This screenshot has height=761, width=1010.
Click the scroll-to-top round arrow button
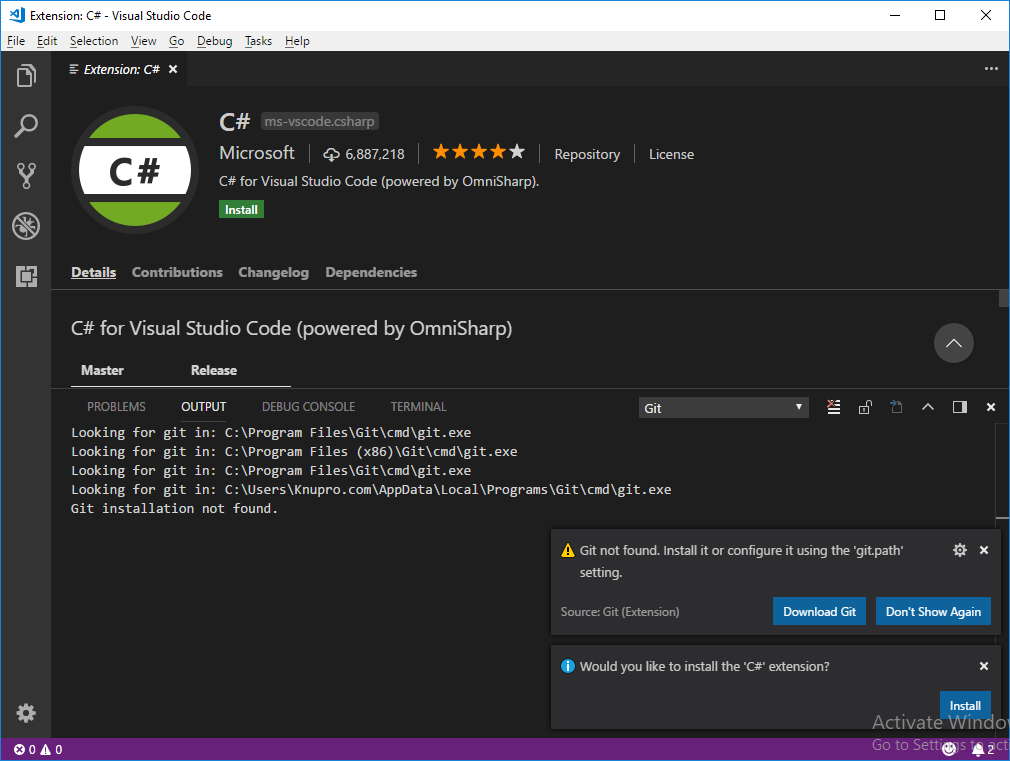[953, 343]
